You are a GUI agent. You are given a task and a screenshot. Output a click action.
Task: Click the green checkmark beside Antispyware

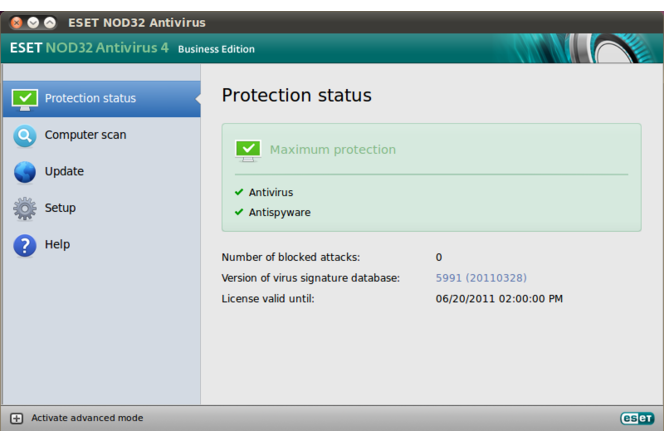coord(239,212)
